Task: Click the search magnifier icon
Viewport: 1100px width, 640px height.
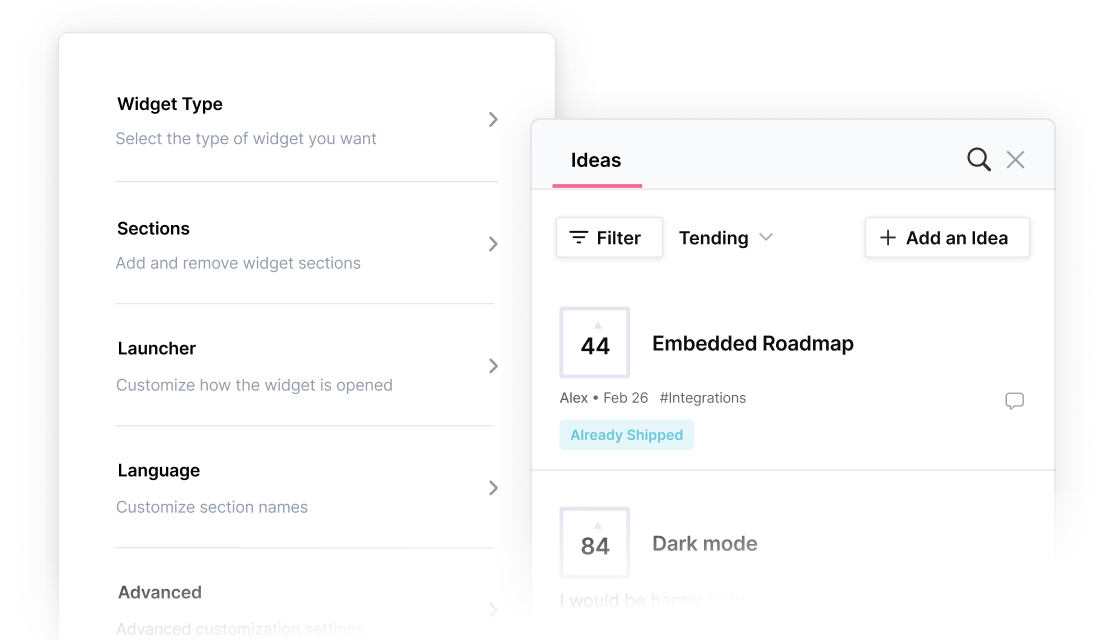Action: (979, 159)
